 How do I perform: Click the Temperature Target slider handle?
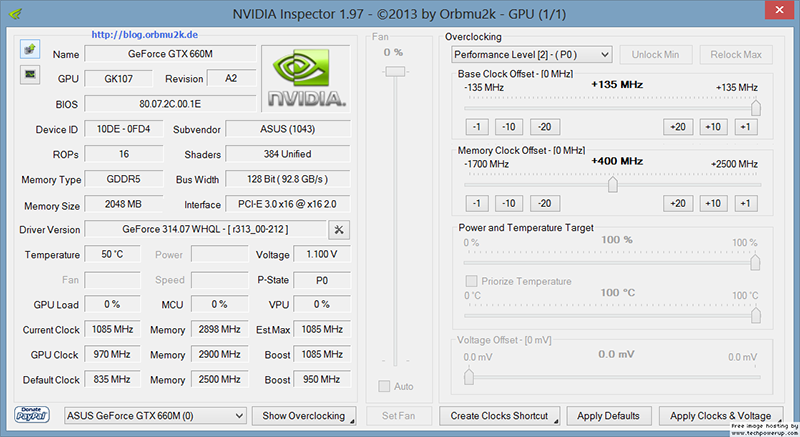click(x=756, y=315)
